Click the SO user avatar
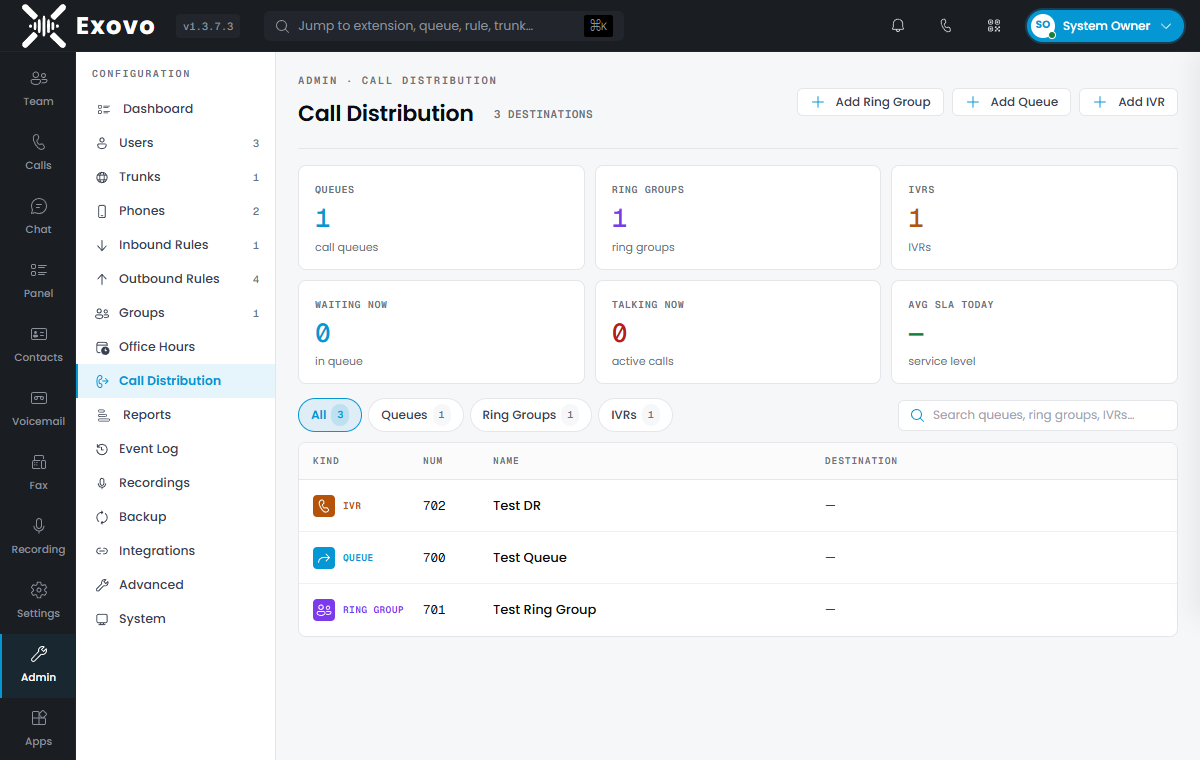 pyautogui.click(x=1043, y=26)
